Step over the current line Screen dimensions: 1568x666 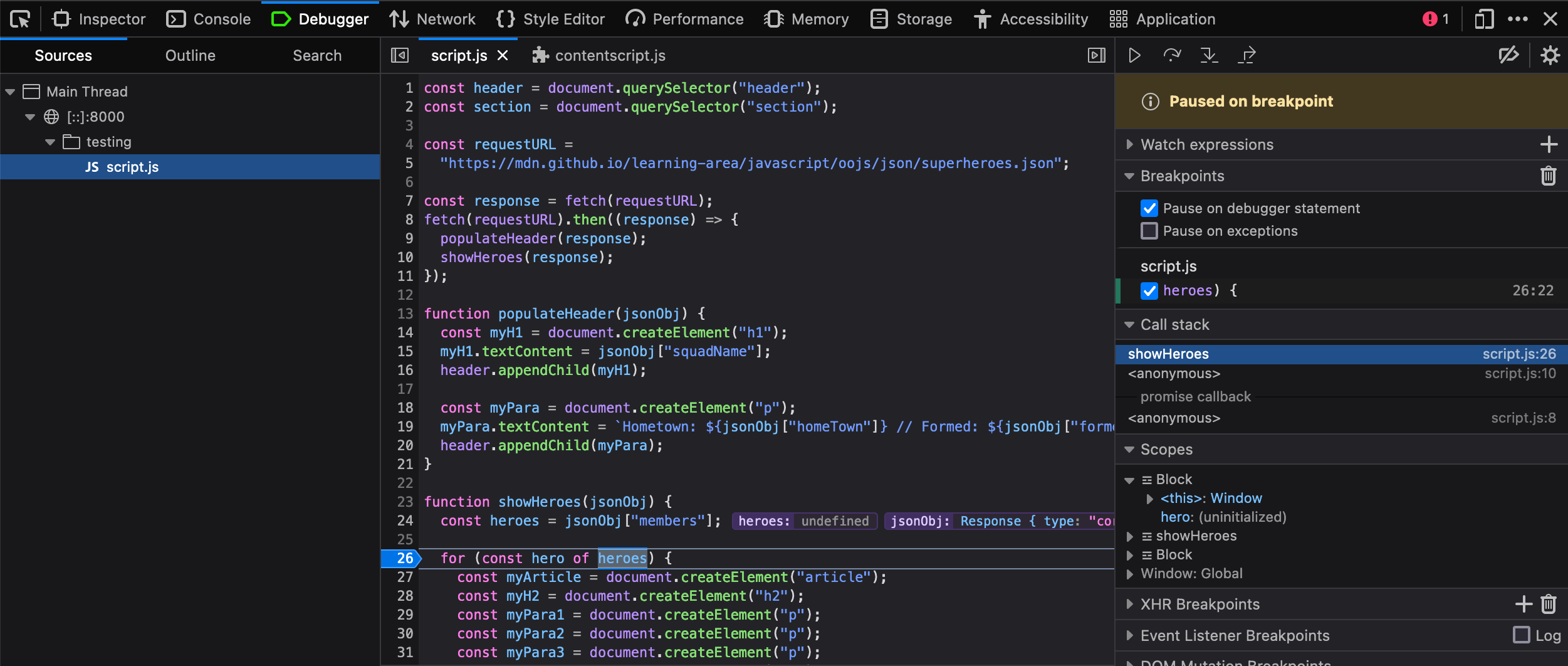tap(1172, 55)
